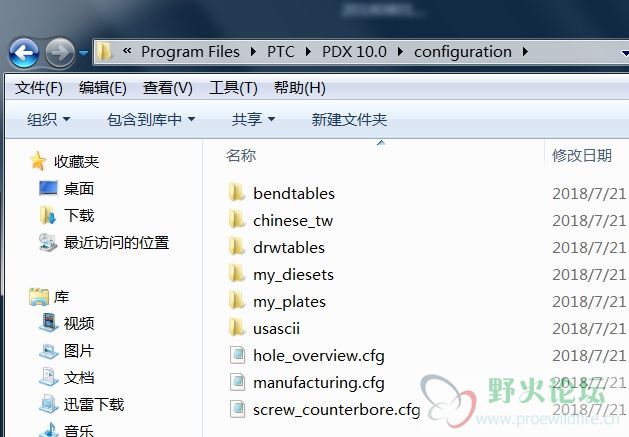This screenshot has height=437, width=629.
Task: Click the drwtables folder icon
Action: (237, 246)
